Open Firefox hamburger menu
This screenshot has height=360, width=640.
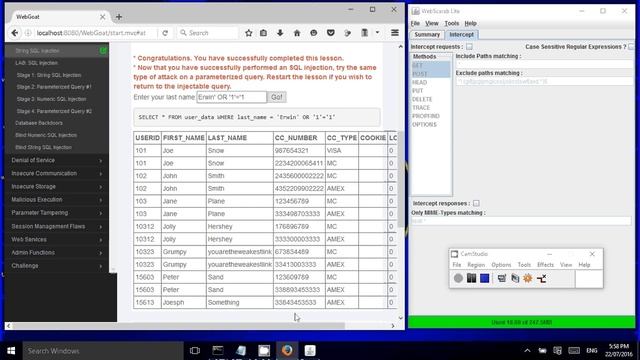point(395,33)
